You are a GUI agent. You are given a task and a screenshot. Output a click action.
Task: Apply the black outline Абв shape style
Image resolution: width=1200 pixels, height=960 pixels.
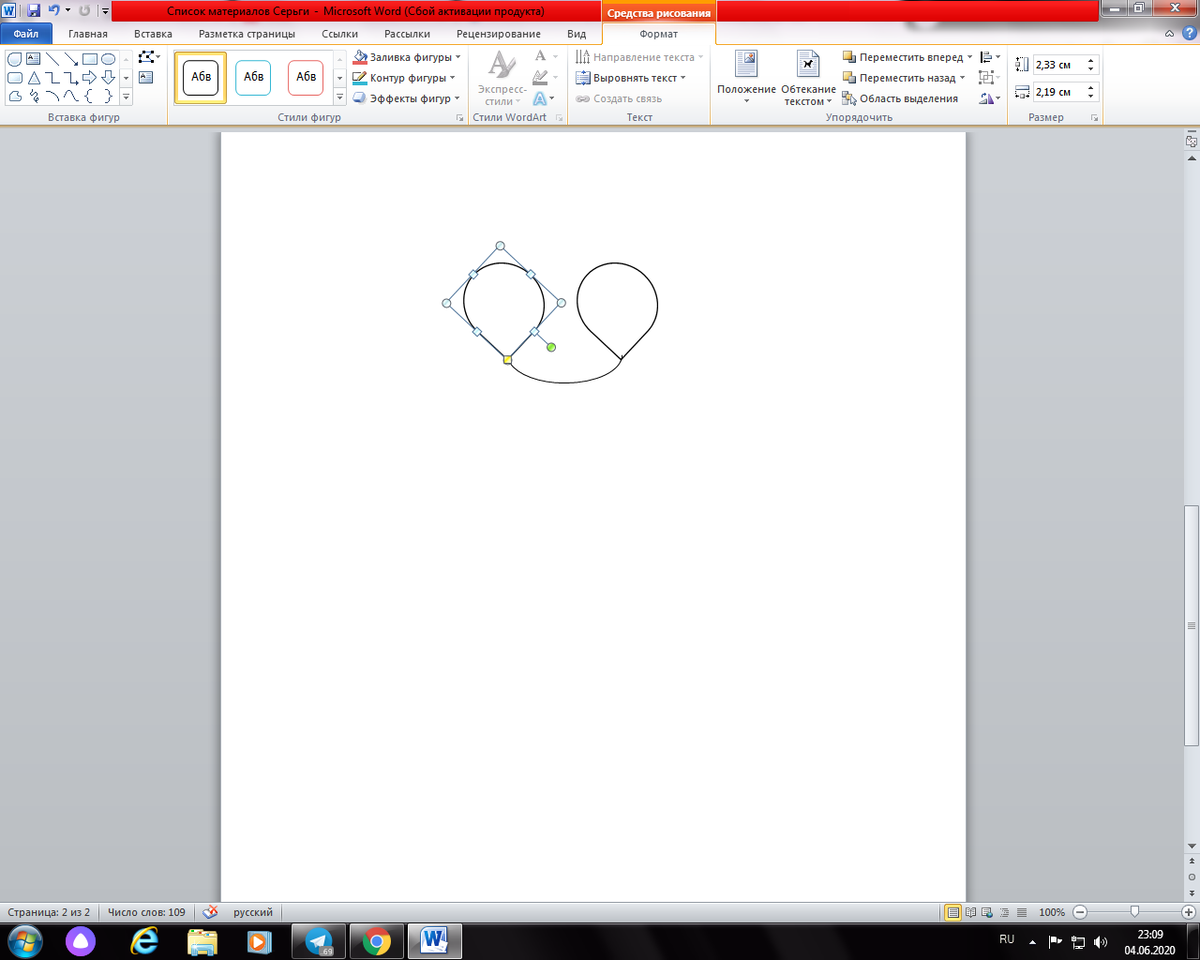point(201,77)
